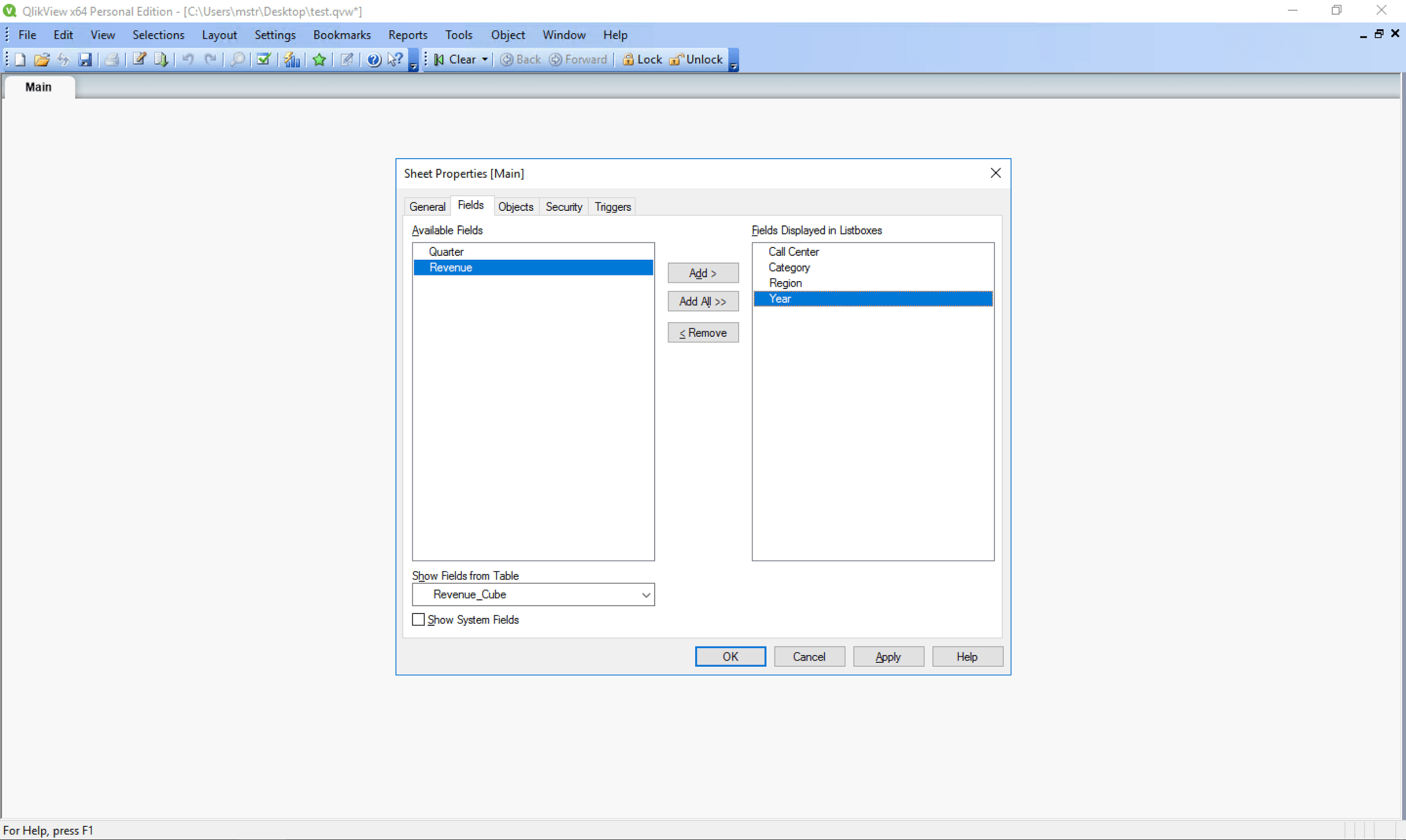The image size is (1406, 840).
Task: Toggle Show System Fields checkbox
Action: (418, 619)
